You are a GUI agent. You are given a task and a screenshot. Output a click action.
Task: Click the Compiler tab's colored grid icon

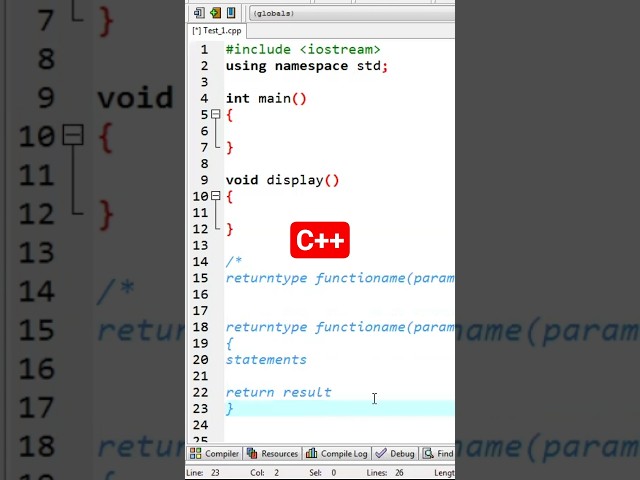point(196,453)
